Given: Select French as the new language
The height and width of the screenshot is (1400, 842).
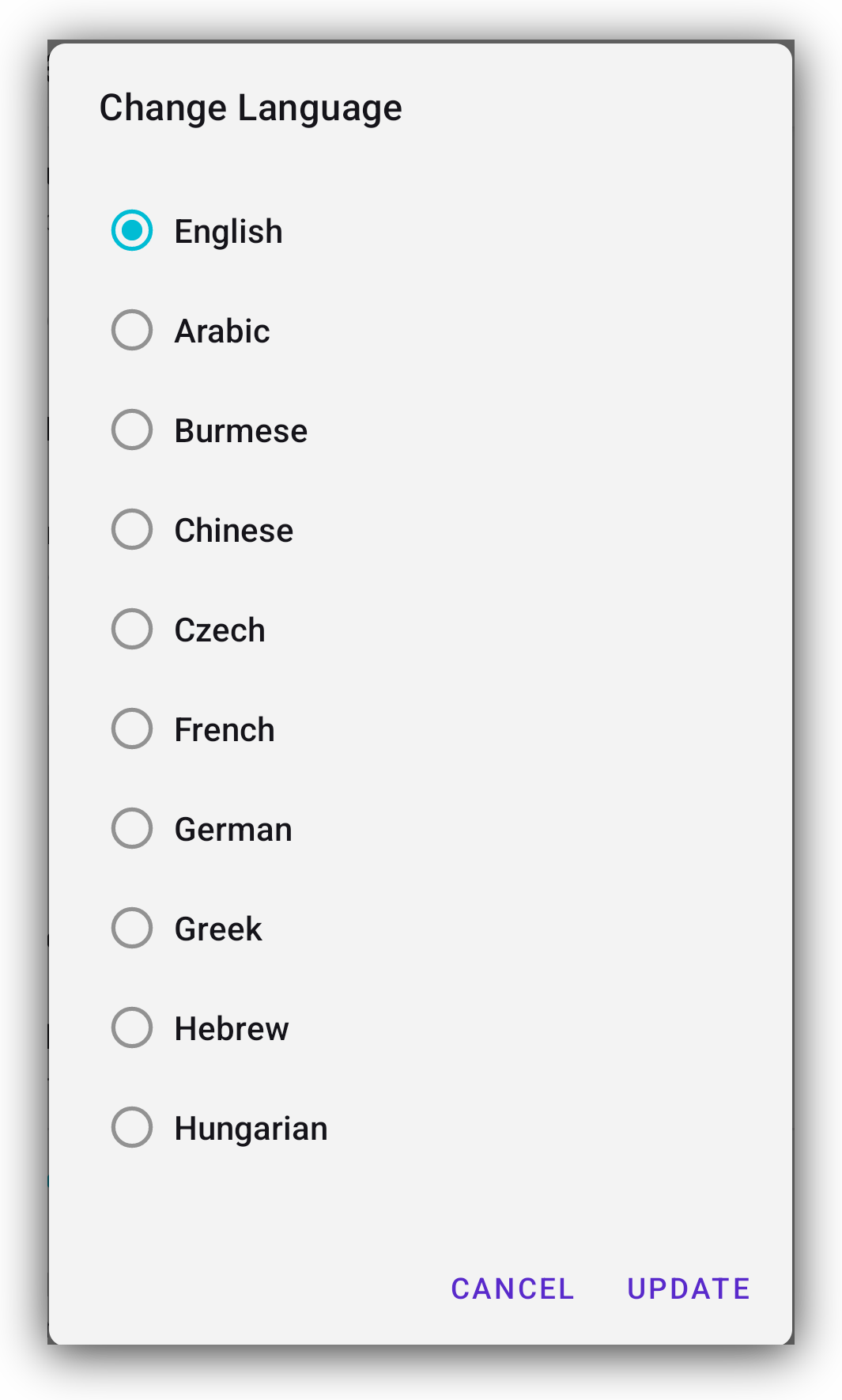Looking at the screenshot, I should 132,729.
